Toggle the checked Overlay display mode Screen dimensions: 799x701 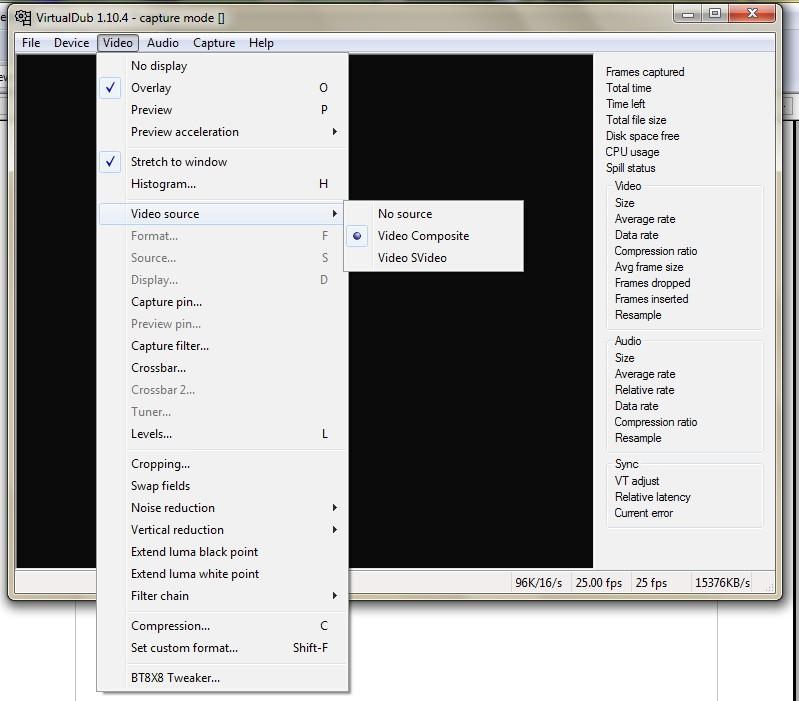pos(223,88)
